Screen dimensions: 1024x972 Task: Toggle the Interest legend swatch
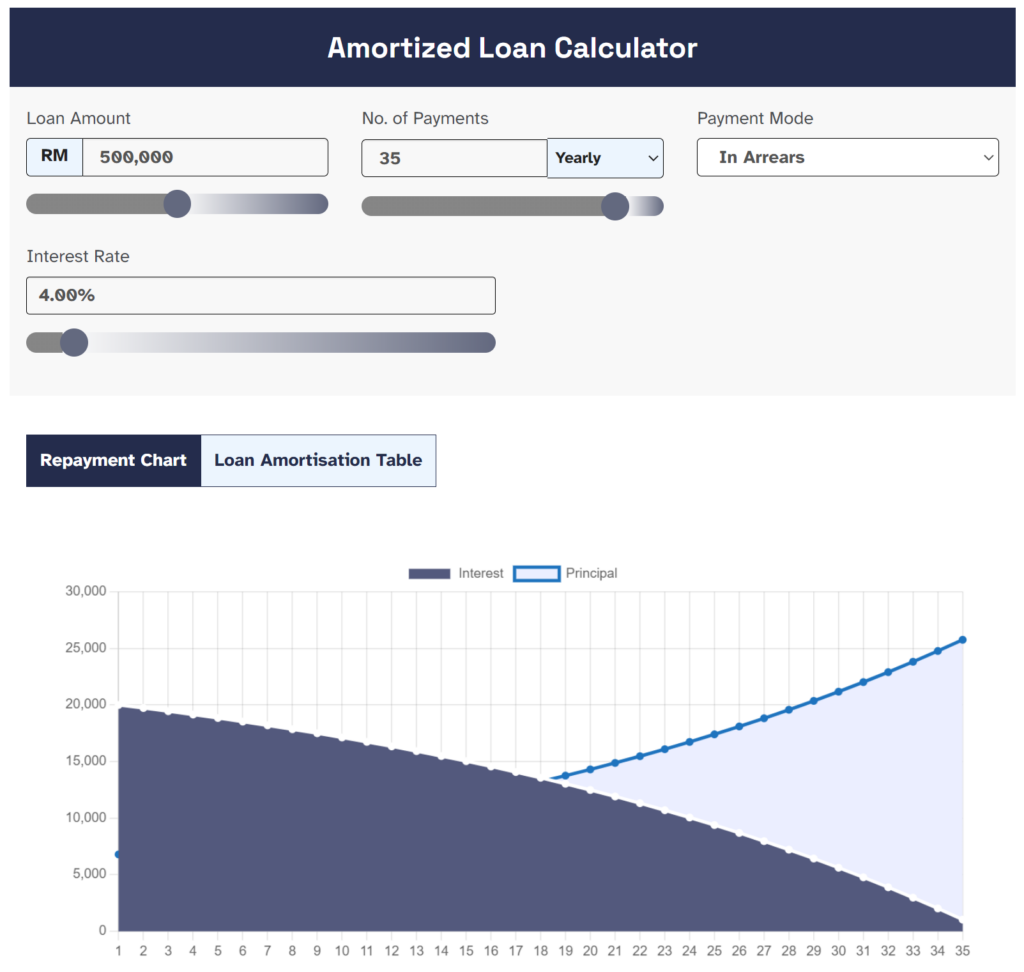(x=430, y=573)
